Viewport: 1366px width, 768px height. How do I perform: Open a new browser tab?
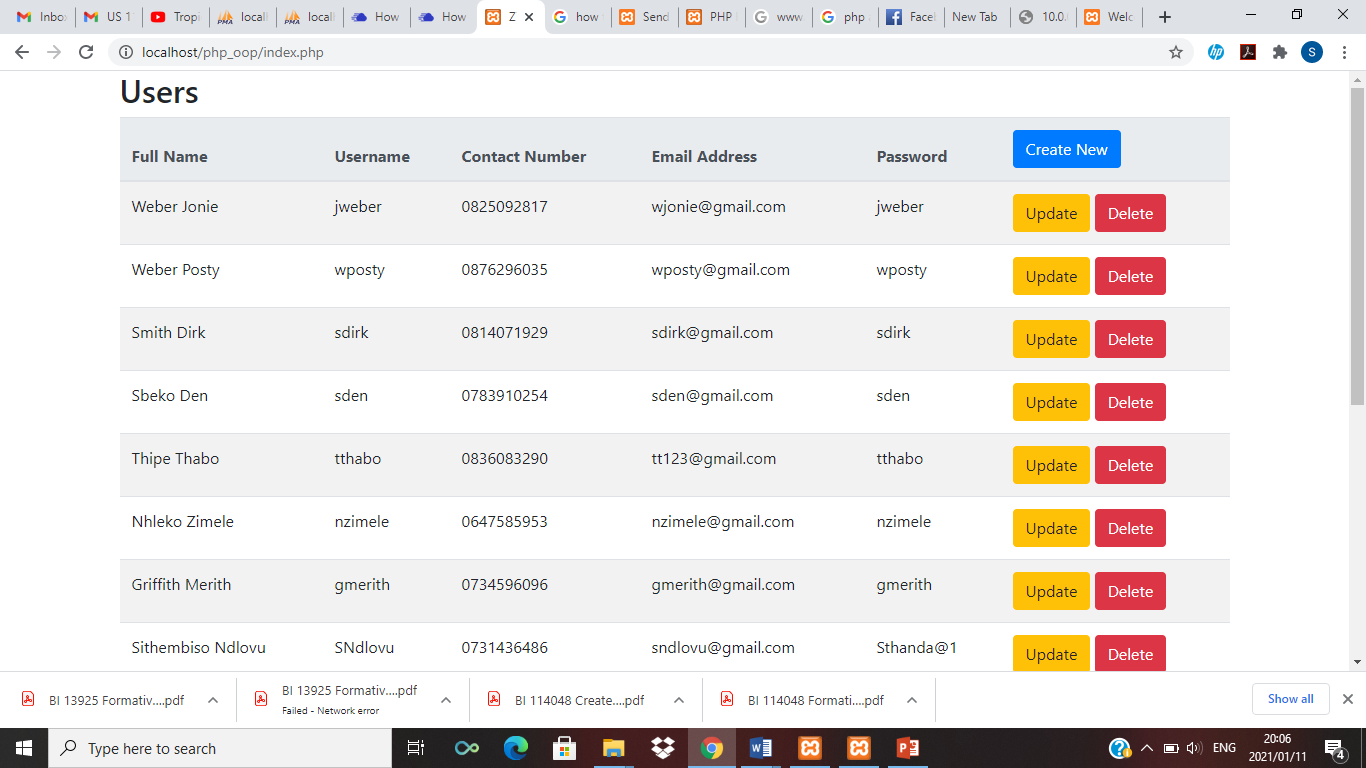click(x=1165, y=17)
